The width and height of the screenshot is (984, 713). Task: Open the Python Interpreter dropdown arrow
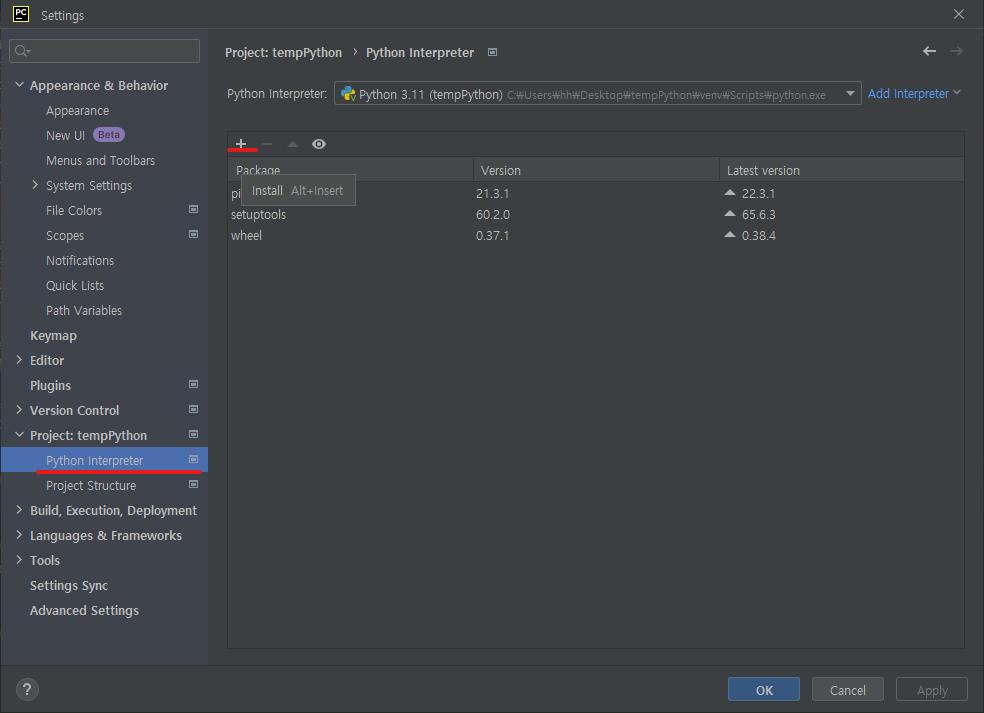(850, 94)
